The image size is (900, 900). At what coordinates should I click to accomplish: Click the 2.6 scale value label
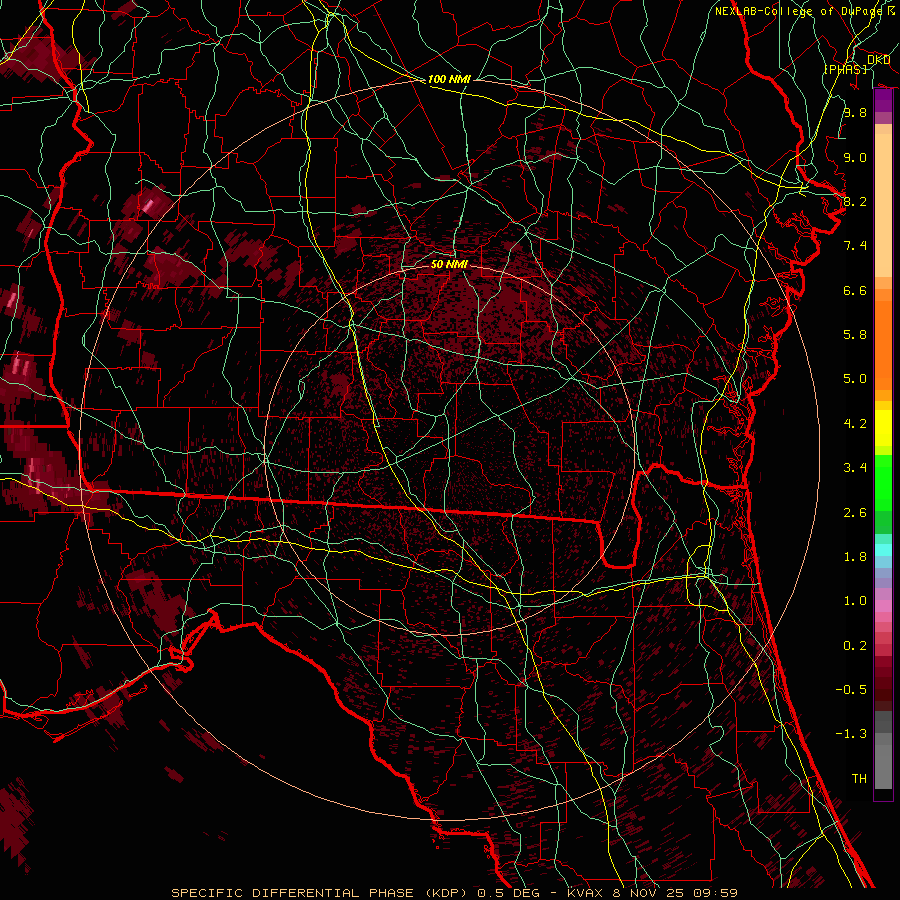click(854, 512)
